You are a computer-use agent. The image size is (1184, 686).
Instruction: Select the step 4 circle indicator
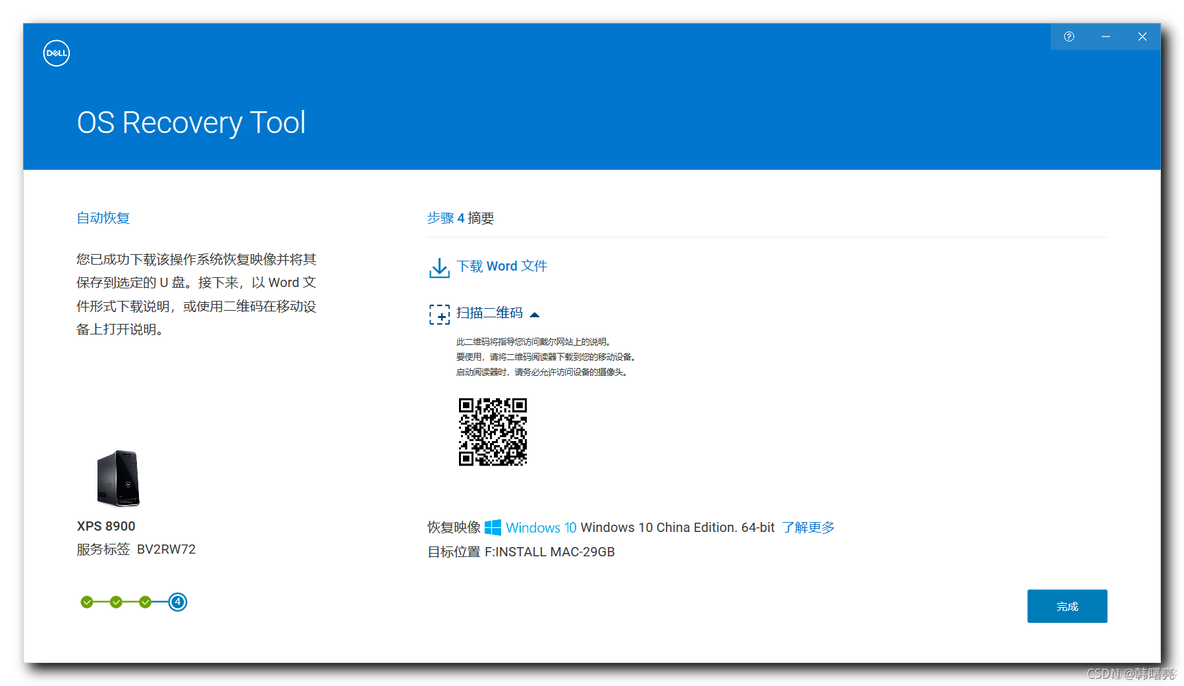tap(177, 602)
